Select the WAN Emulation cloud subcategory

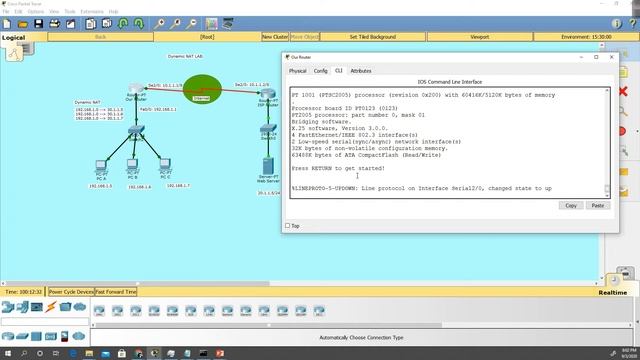(79, 336)
